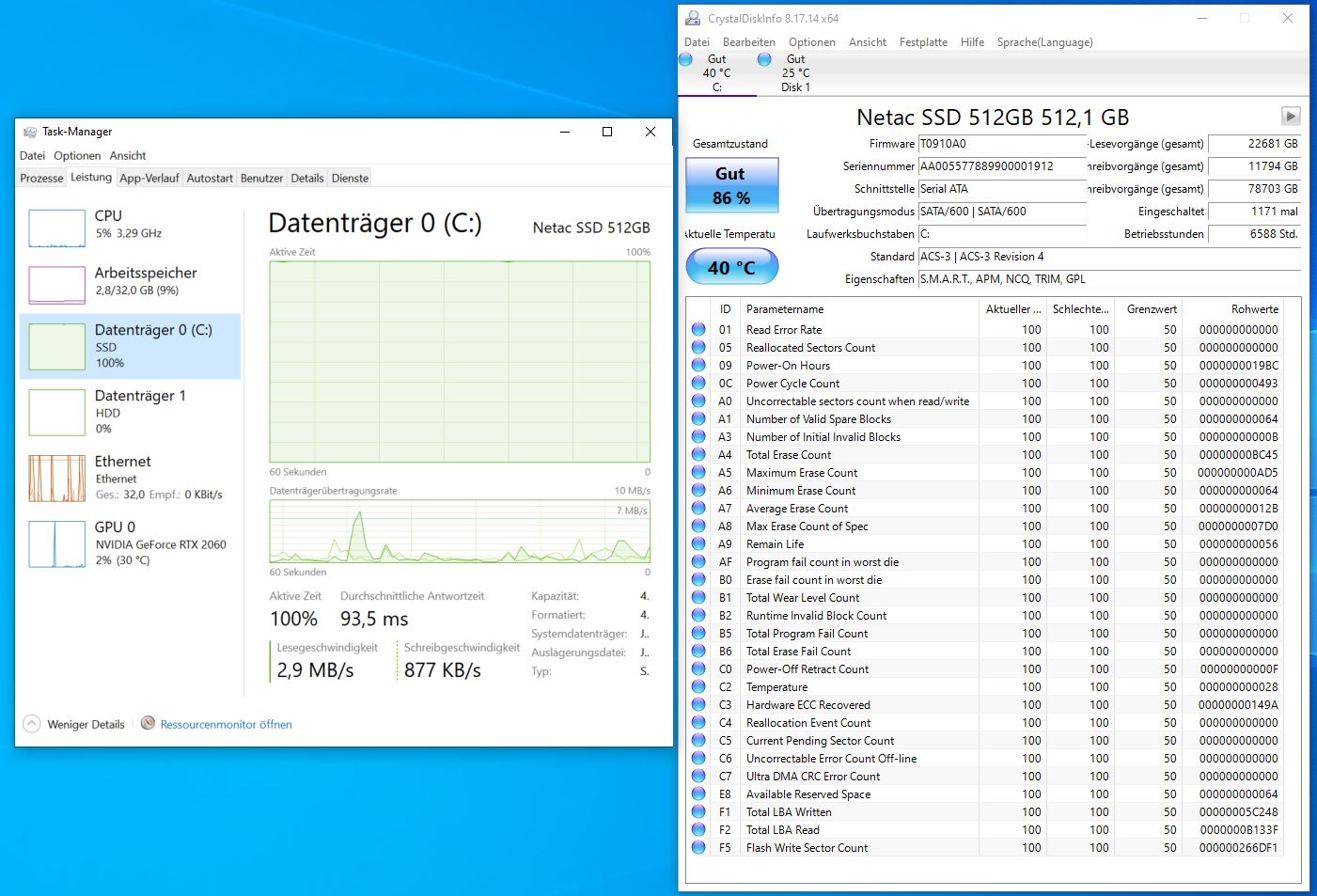
Task: Open the CrystalDiskInfo Ansicht menu
Action: point(868,42)
